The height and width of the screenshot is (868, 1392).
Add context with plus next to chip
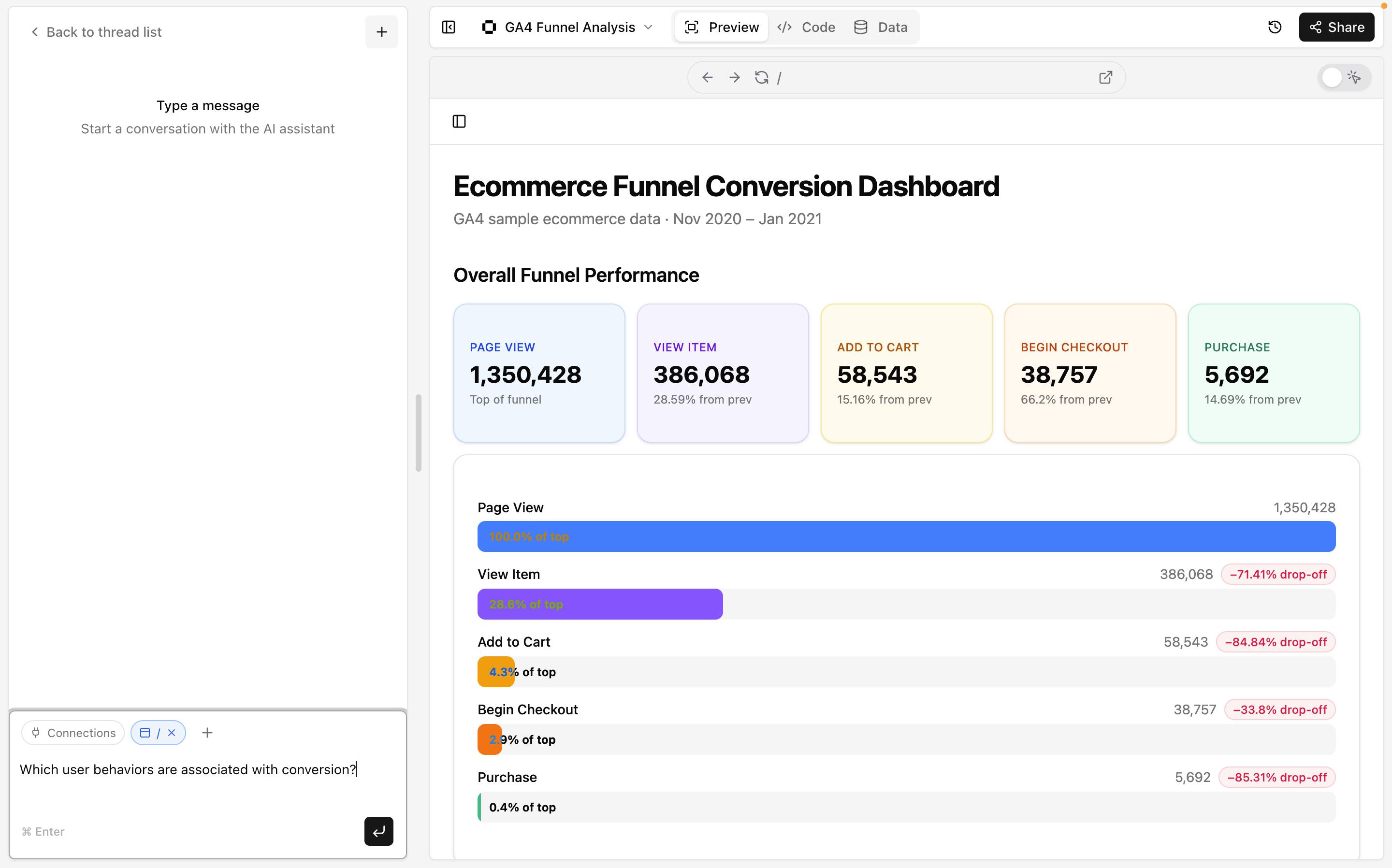tap(207, 733)
